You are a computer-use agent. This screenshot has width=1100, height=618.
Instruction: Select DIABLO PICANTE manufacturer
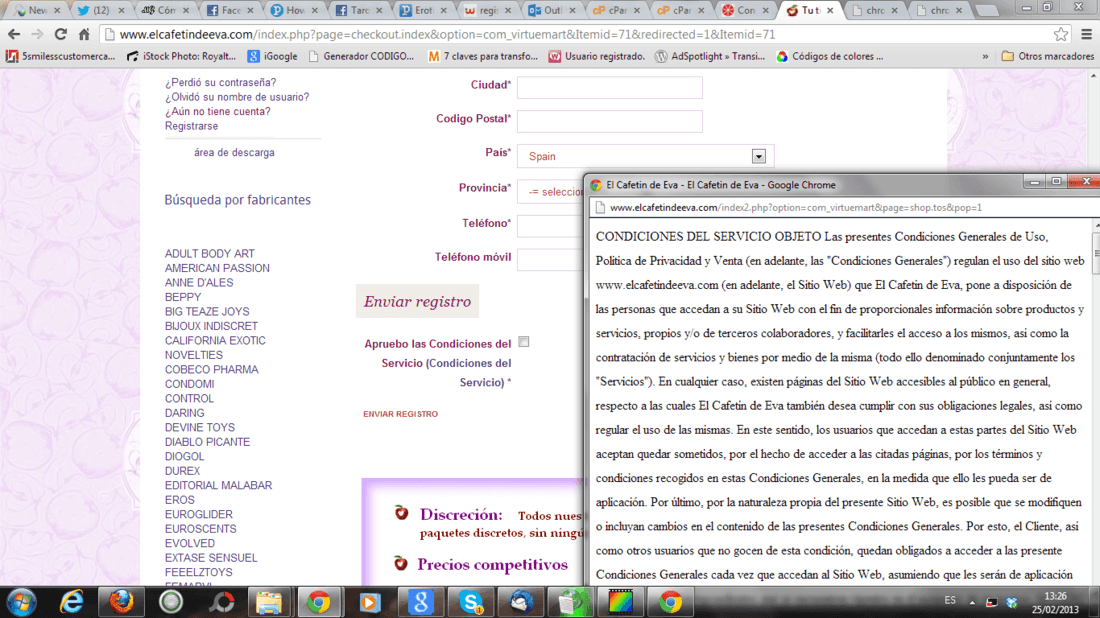[x=207, y=442]
